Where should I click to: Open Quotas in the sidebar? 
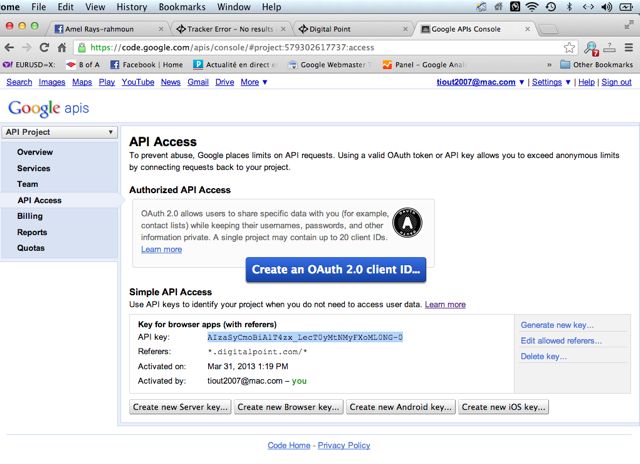[x=31, y=248]
